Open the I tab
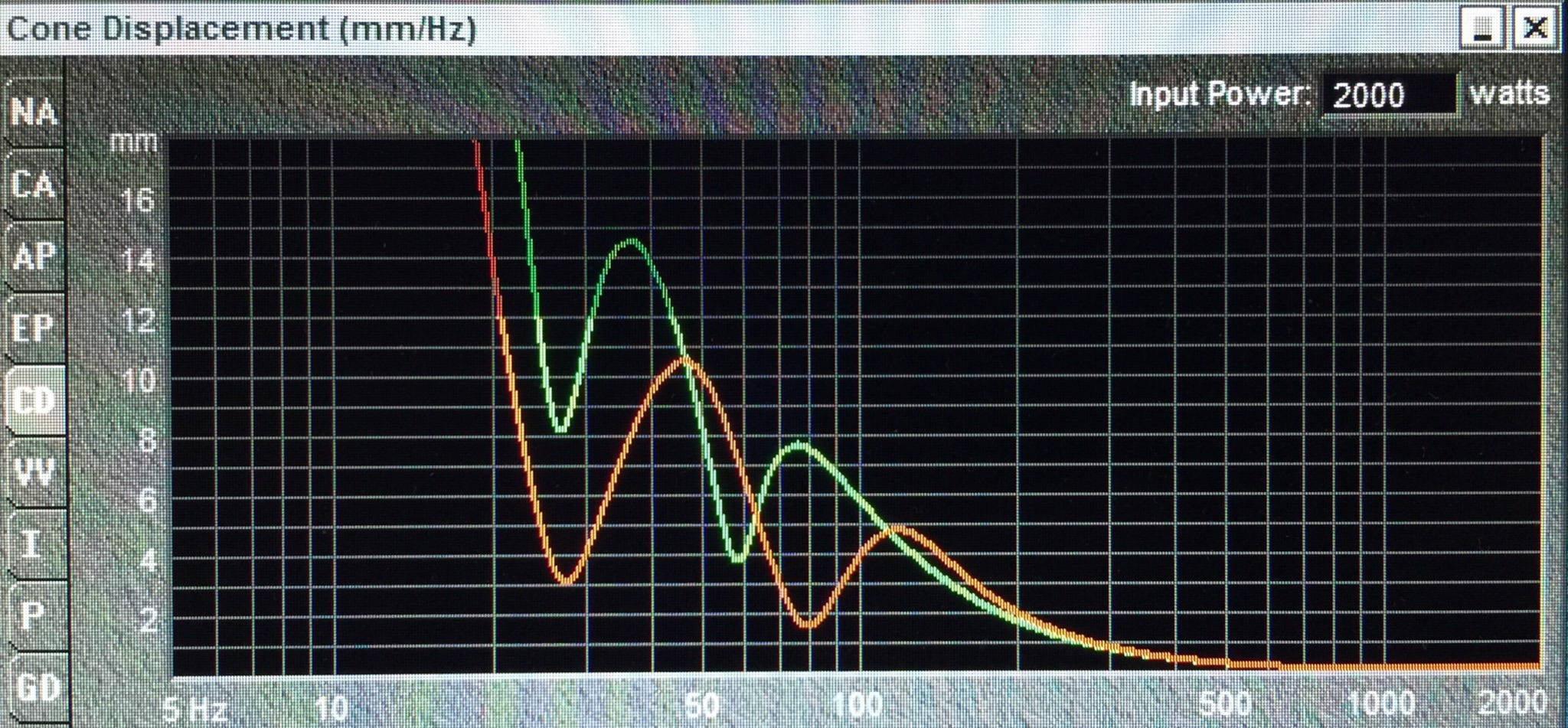Viewport: 1568px width, 728px height. coord(34,544)
